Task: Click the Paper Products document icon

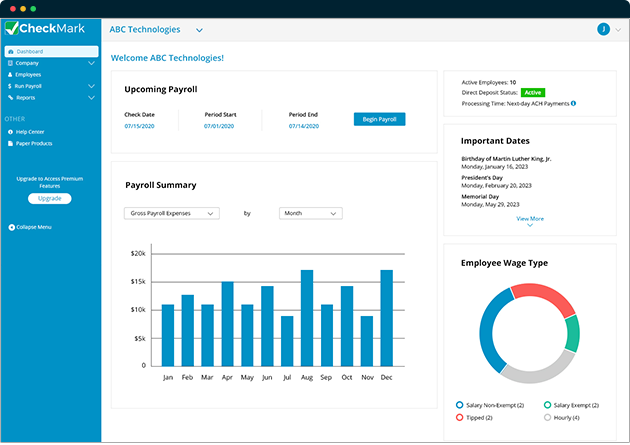Action: point(10,143)
